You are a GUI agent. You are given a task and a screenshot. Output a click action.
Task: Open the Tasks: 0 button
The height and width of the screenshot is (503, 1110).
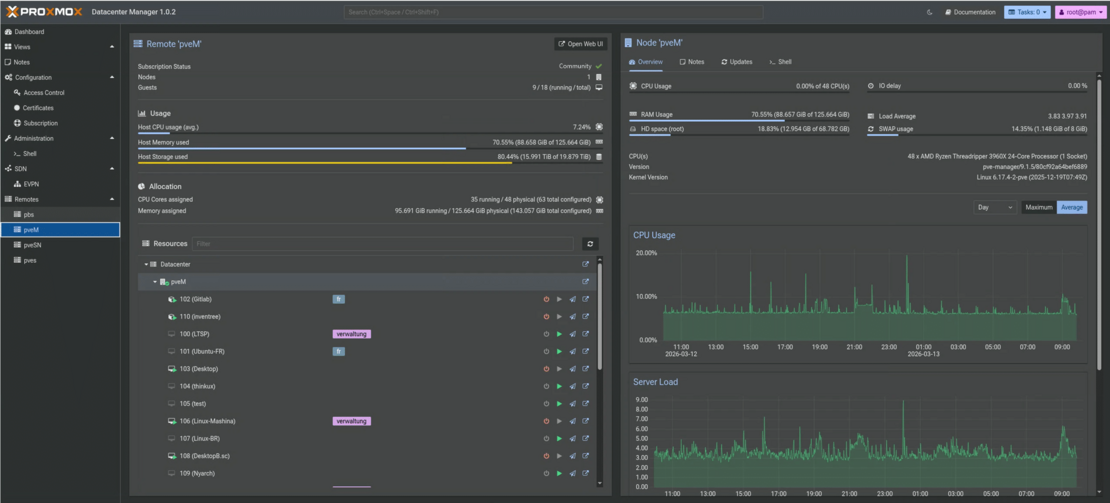(x=1027, y=12)
